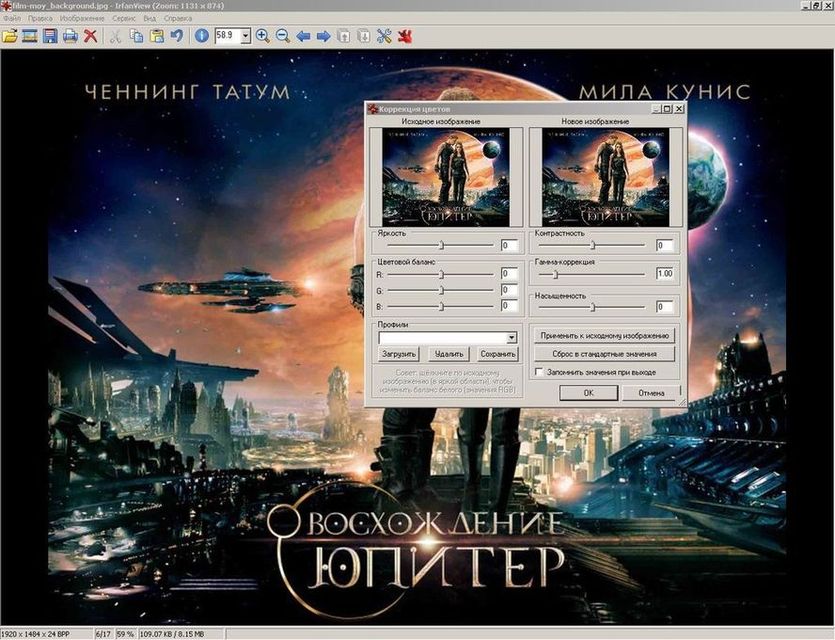This screenshot has height=640, width=835.
Task: Click the Open file folder icon
Action: (x=11, y=36)
